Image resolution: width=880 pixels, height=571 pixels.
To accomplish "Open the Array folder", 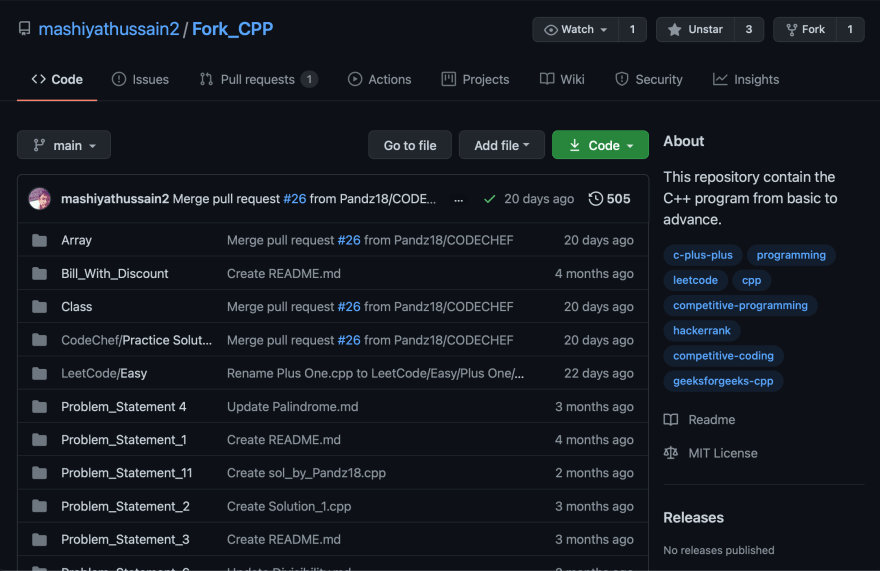I will [76, 240].
